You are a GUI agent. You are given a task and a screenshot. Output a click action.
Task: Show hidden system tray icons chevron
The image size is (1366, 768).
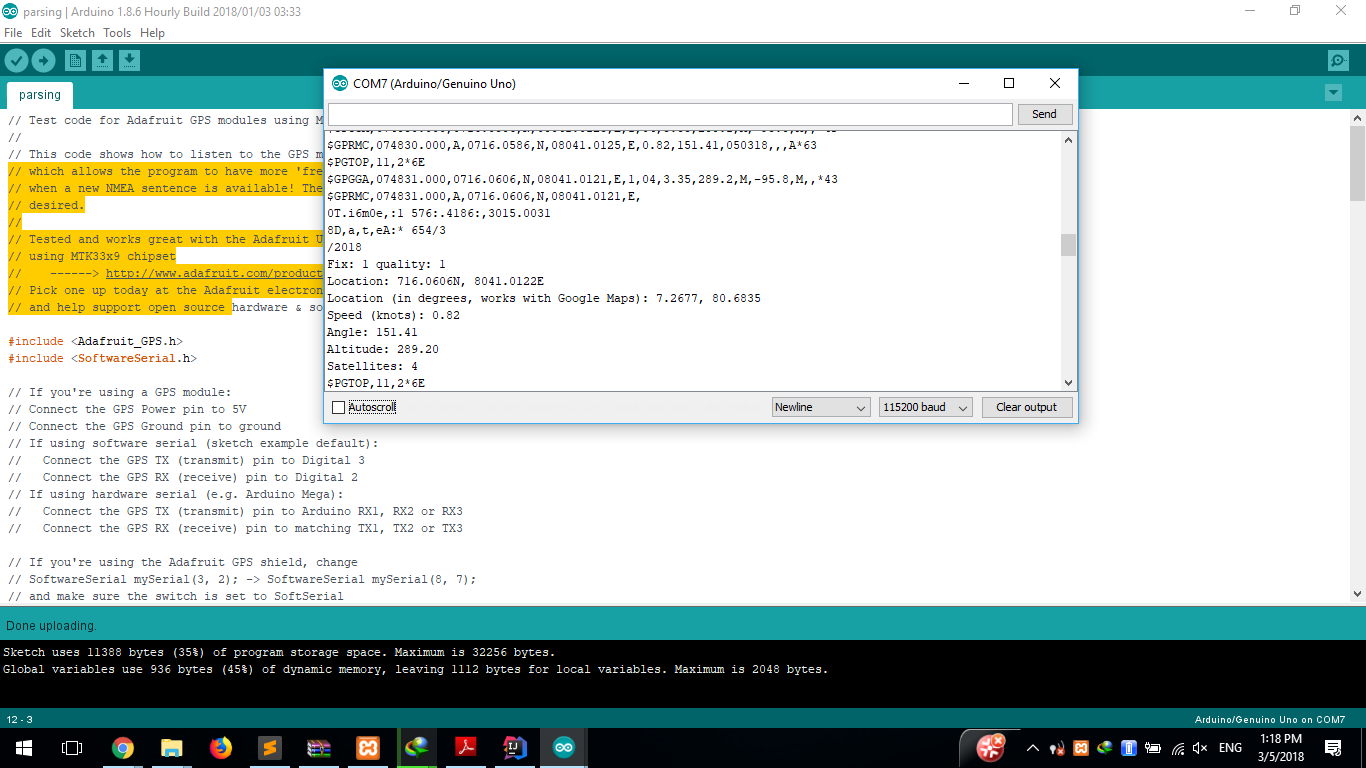pyautogui.click(x=1033, y=748)
